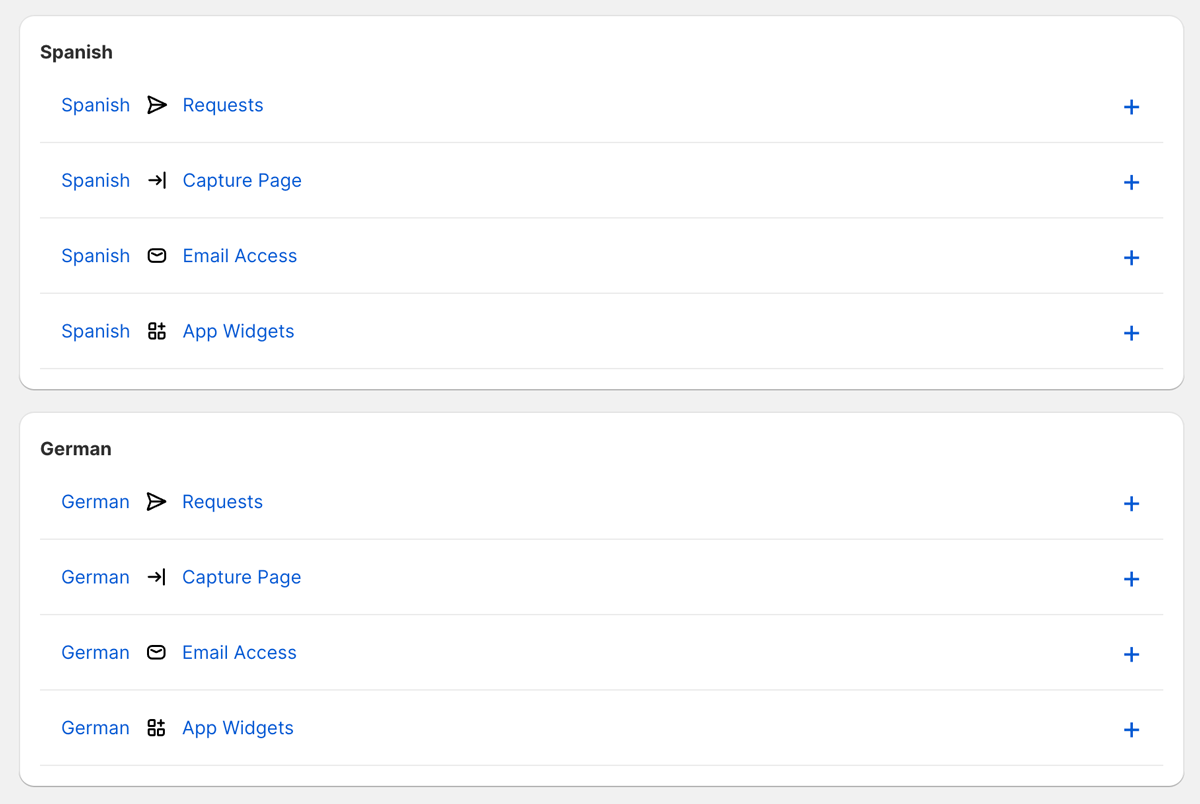Click the widgets grid icon beside German App Widgets

(x=156, y=728)
